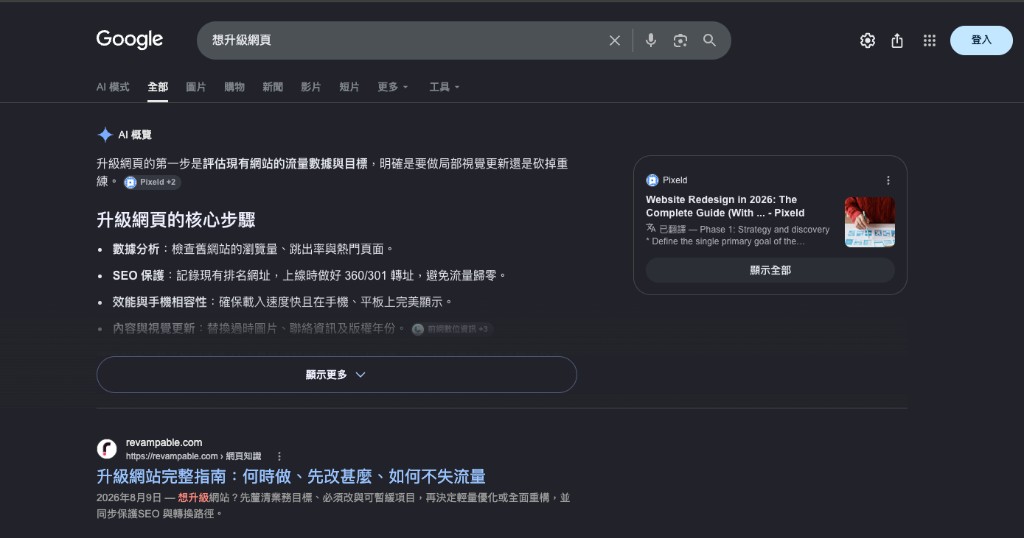Click the Pixeld favicon in source card
The width and height of the screenshot is (1024, 538).
click(x=652, y=180)
